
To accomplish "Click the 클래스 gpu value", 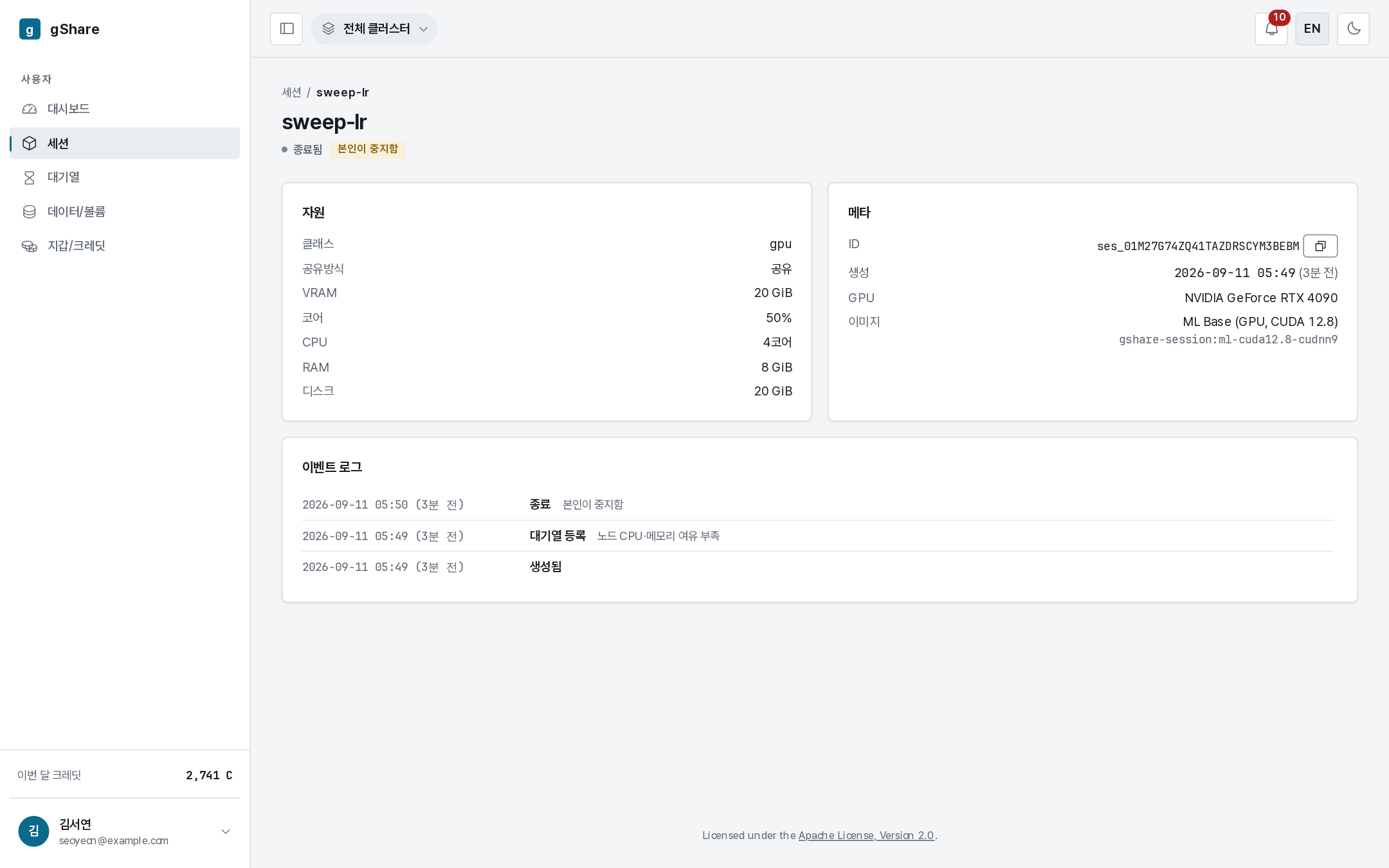I will pos(781,244).
